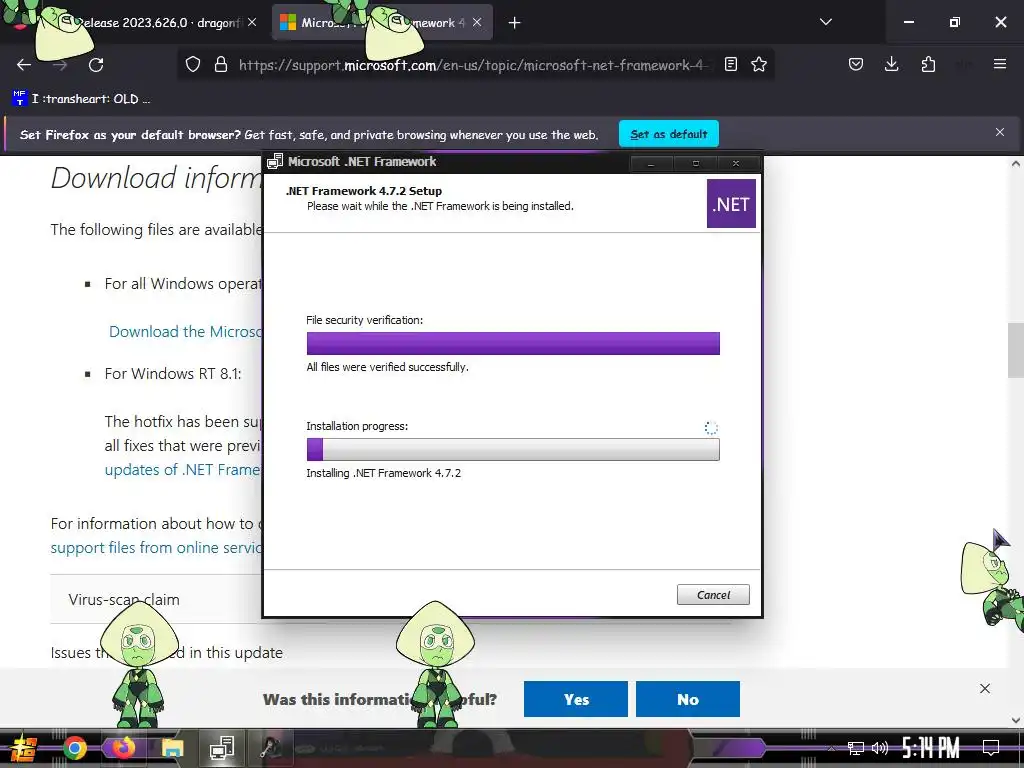The width and height of the screenshot is (1024, 768).
Task: Open the network tray icon
Action: pos(856,748)
